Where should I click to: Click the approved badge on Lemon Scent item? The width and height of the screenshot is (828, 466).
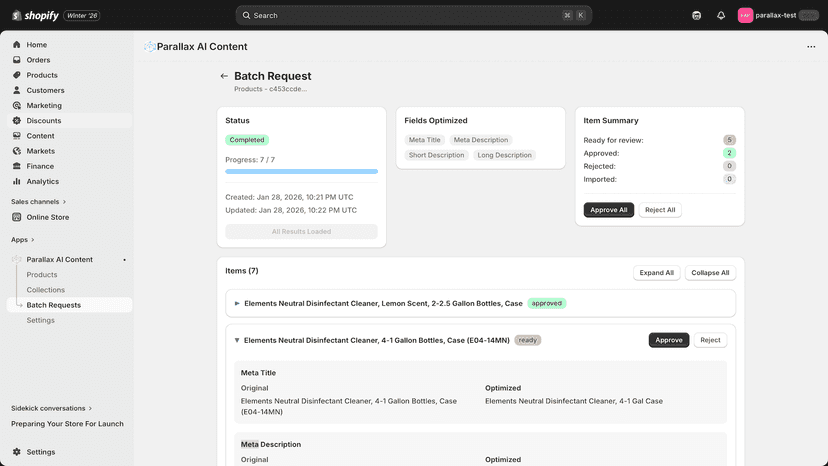pos(547,303)
